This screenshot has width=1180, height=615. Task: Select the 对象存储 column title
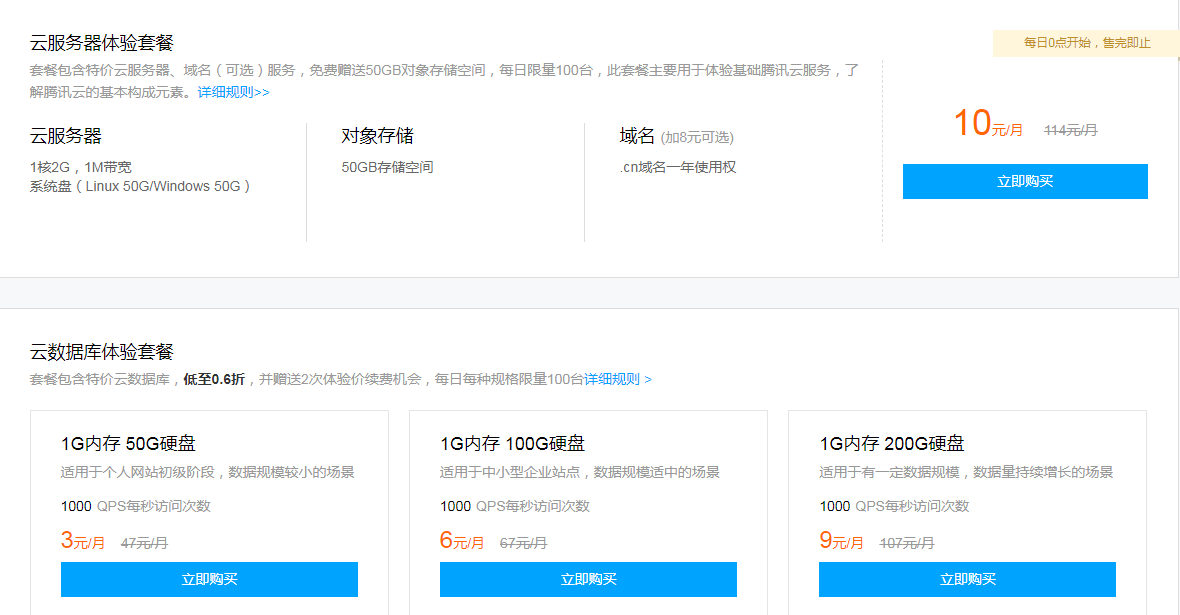tap(377, 136)
